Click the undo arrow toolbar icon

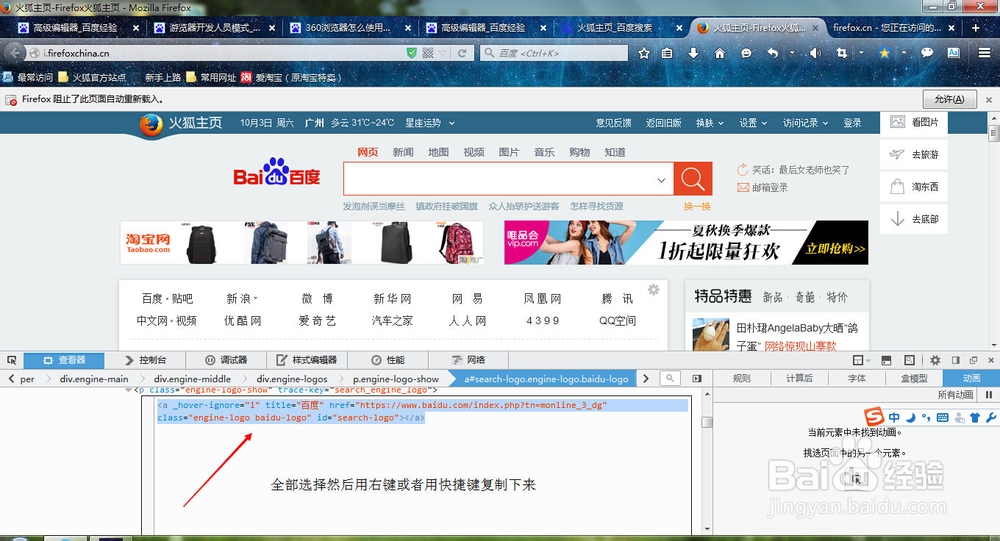(772, 54)
